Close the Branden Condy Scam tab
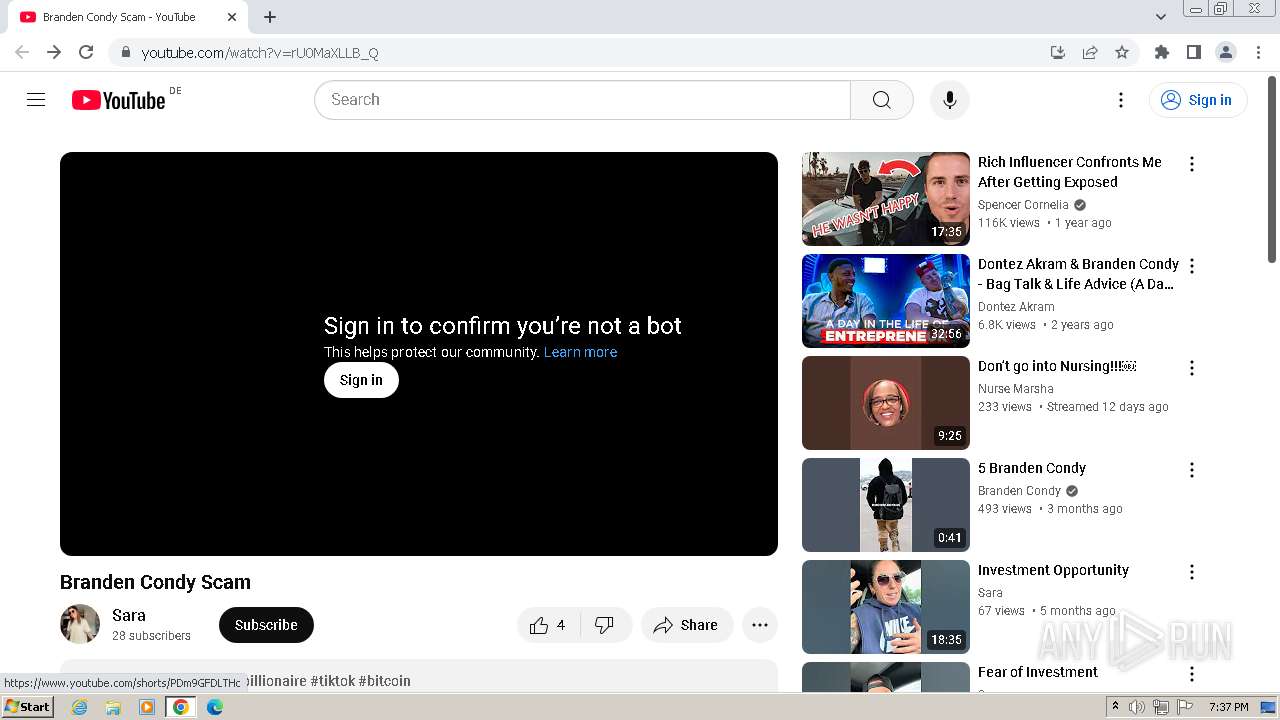The image size is (1280, 720). point(231,17)
